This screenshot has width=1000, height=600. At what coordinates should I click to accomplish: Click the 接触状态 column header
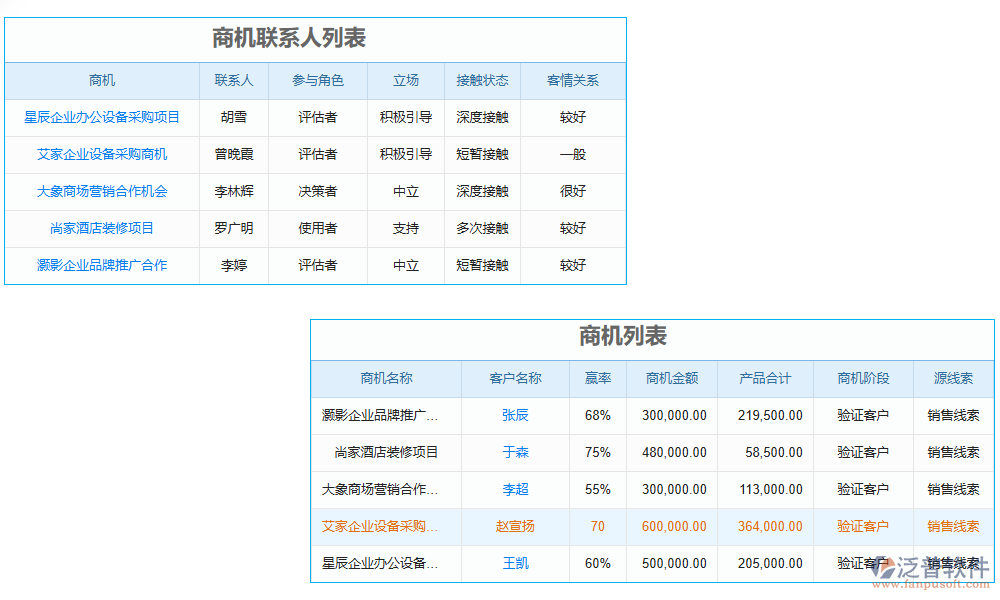pos(483,81)
